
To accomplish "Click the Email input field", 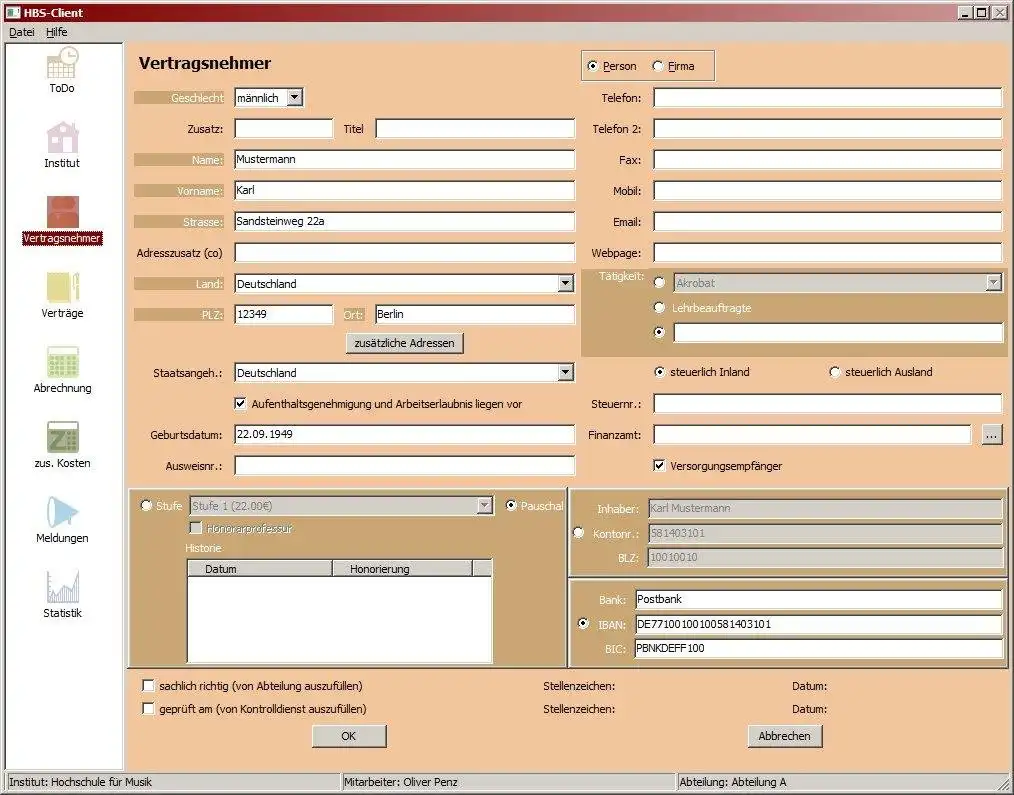I will (827, 222).
